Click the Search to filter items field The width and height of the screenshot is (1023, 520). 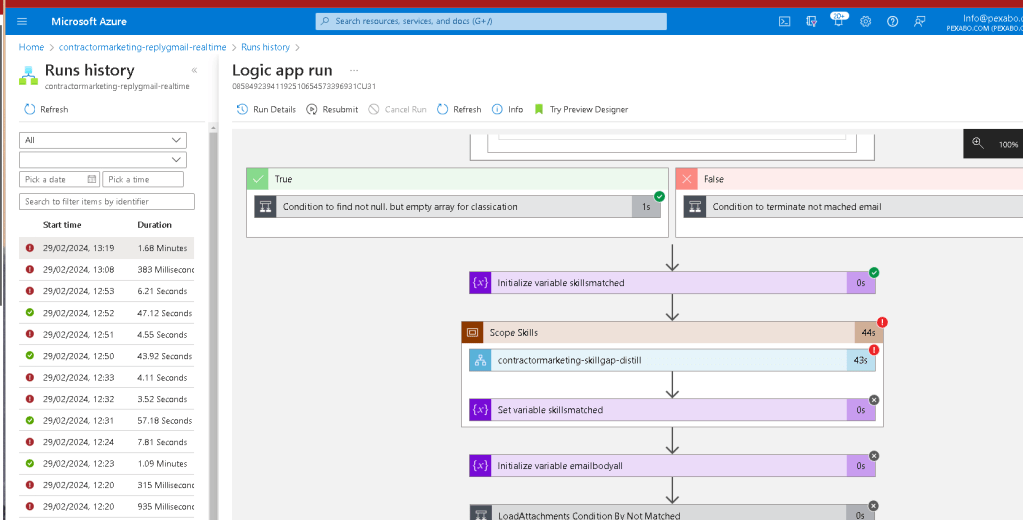(x=107, y=202)
